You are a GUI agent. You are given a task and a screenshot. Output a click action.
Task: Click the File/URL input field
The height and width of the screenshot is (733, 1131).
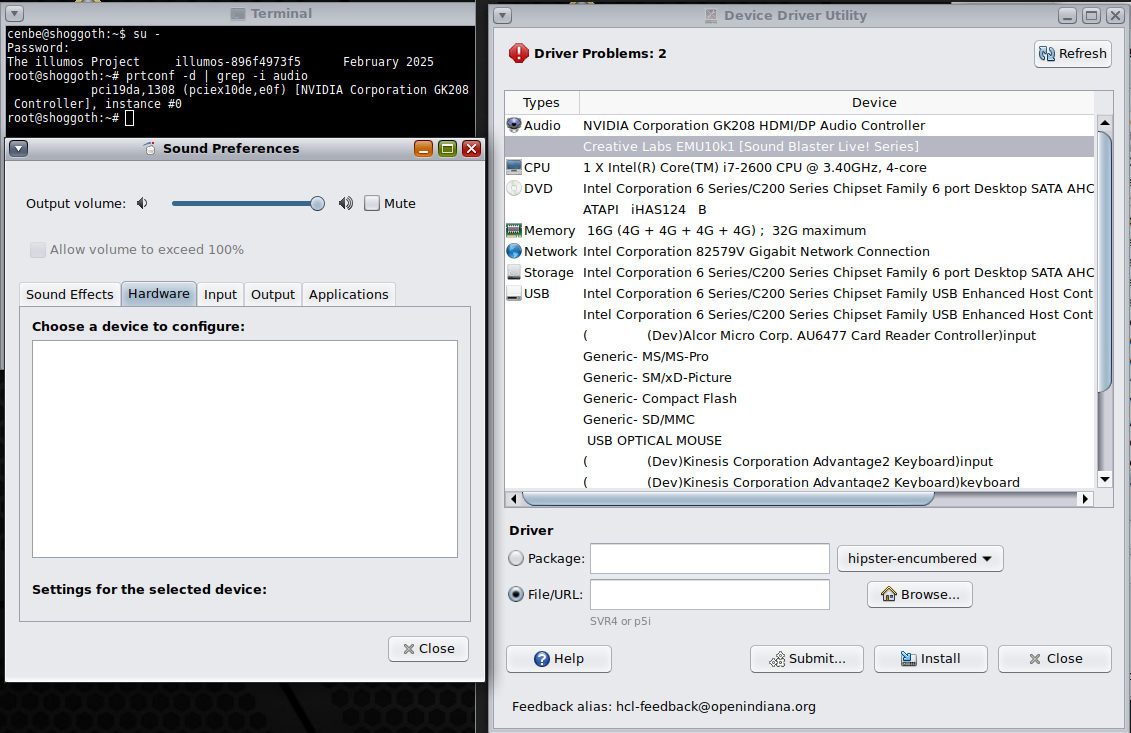click(x=710, y=594)
